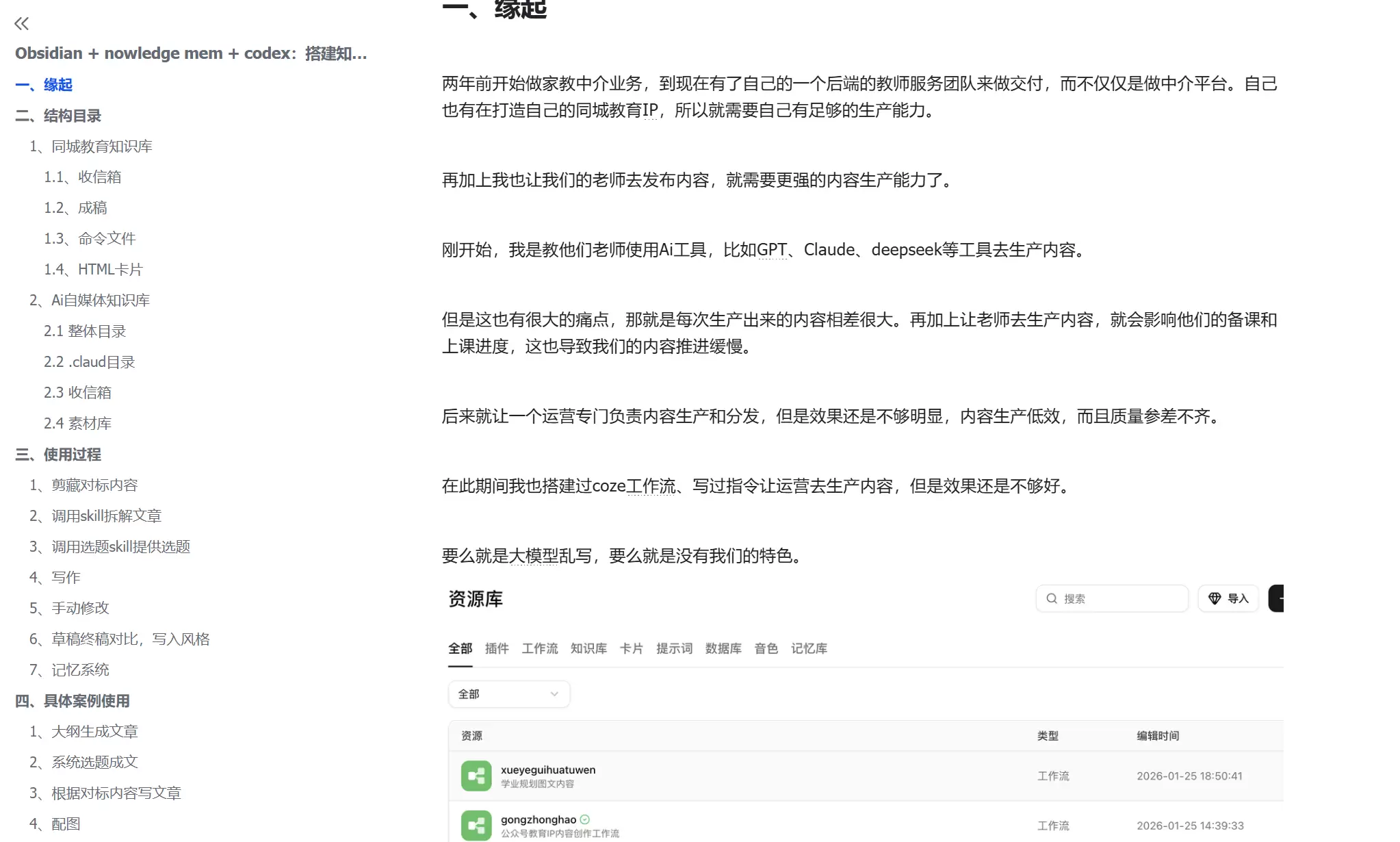Switch to the 插件 tab
Viewport: 1400px width, 842px height.
click(497, 648)
